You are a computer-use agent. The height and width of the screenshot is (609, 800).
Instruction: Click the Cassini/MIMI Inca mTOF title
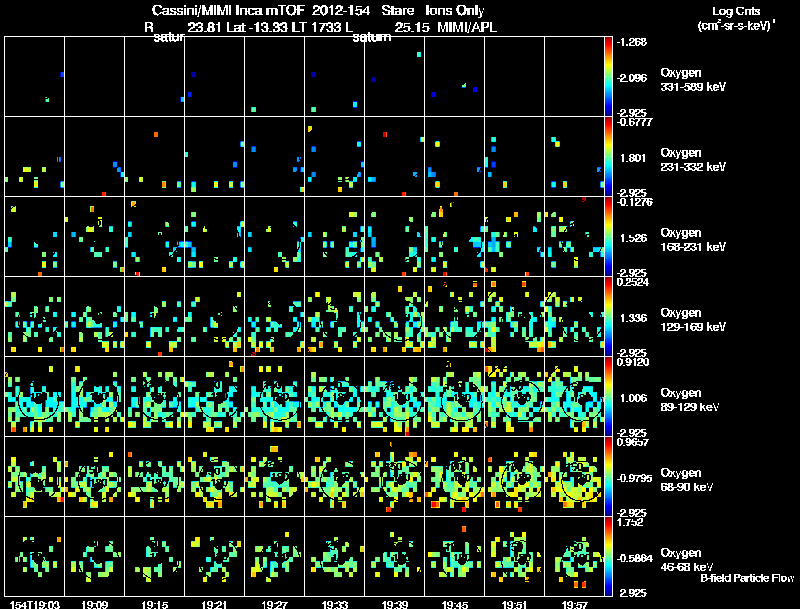[228, 10]
